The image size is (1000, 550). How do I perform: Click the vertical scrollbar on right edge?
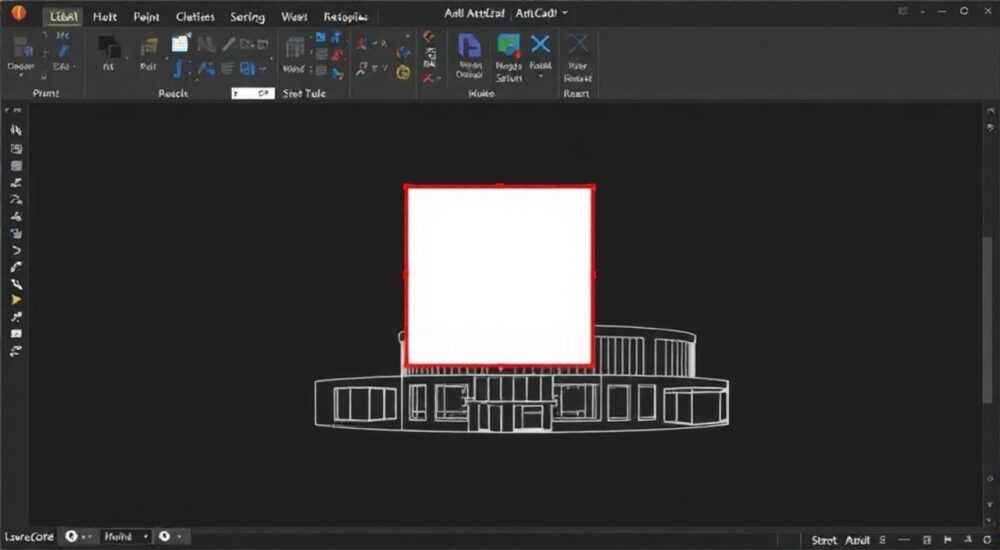pyautogui.click(x=988, y=319)
